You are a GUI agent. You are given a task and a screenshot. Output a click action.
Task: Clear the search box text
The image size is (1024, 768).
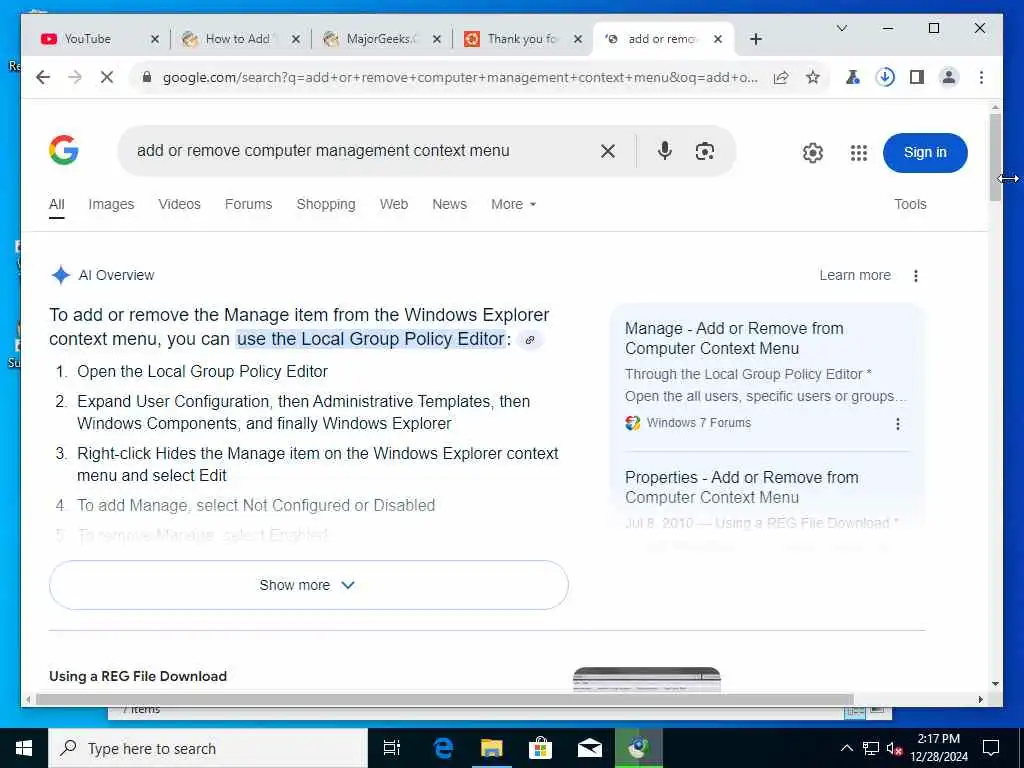[607, 152]
